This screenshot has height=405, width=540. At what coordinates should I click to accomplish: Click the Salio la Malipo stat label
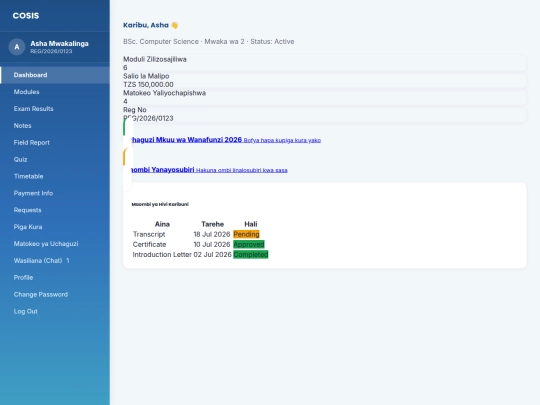(x=146, y=76)
